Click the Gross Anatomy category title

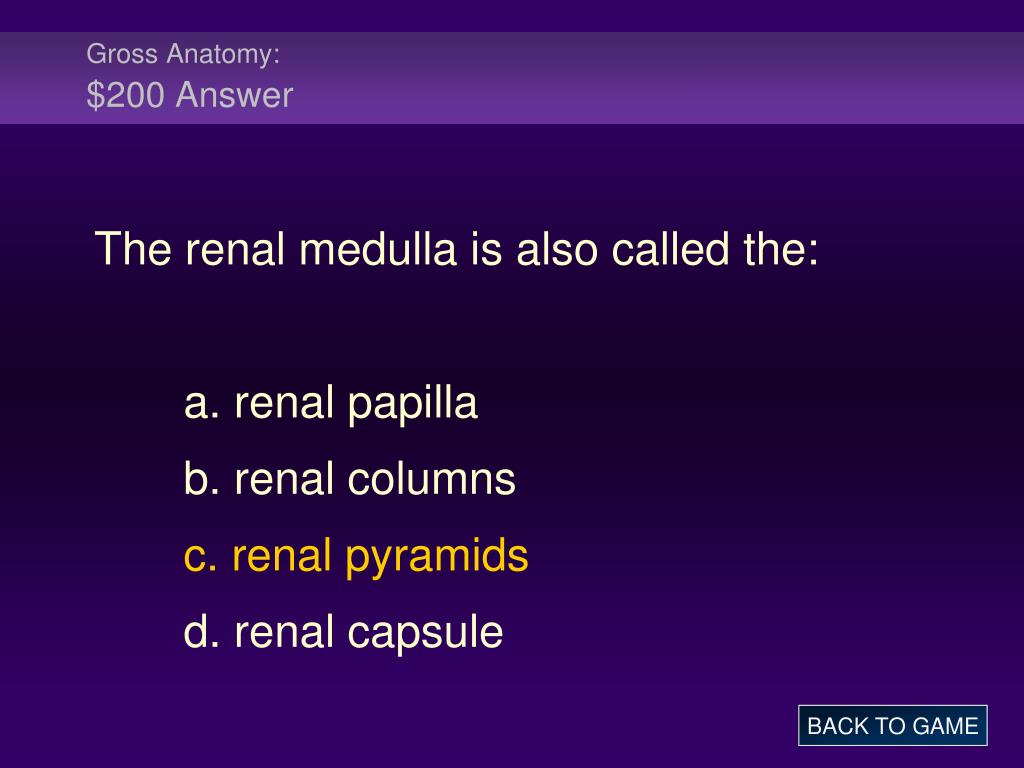(x=184, y=54)
